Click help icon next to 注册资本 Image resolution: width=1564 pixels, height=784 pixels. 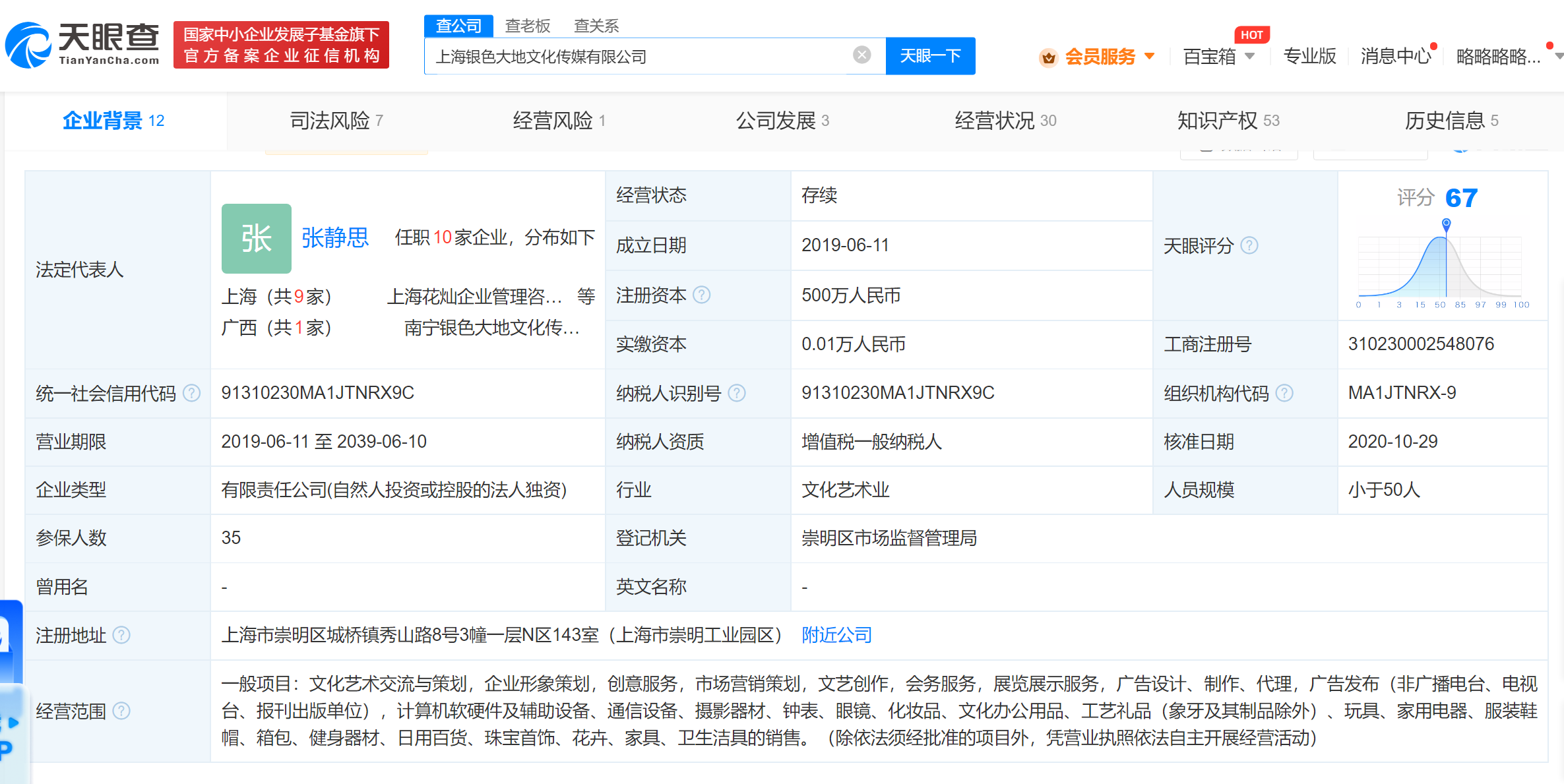702,295
